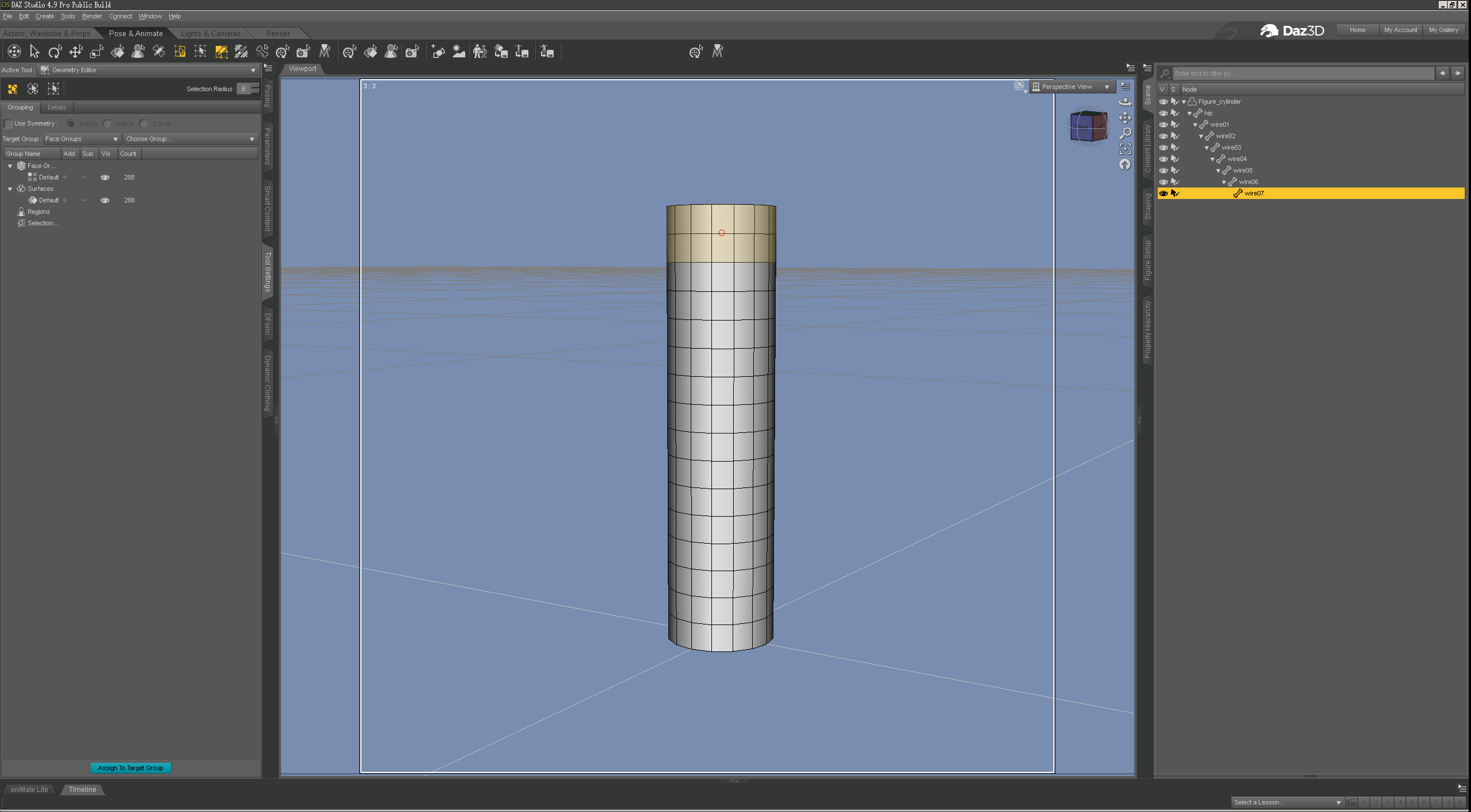
Task: Collapse the wire03 tree node
Action: point(1206,148)
